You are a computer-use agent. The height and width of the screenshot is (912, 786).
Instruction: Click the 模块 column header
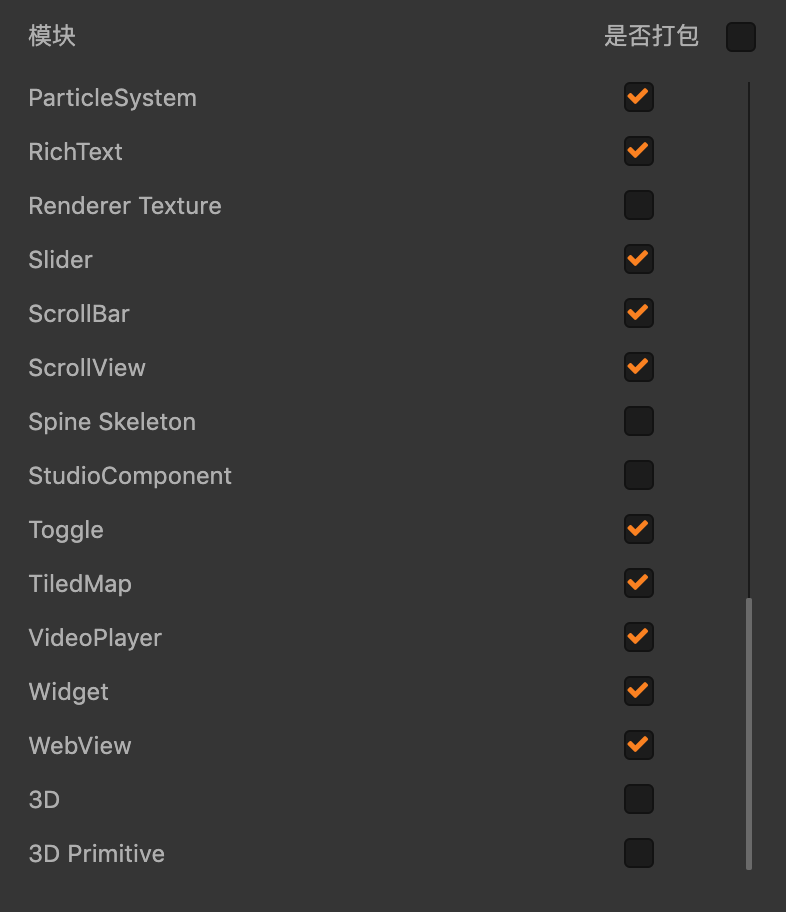click(x=52, y=37)
